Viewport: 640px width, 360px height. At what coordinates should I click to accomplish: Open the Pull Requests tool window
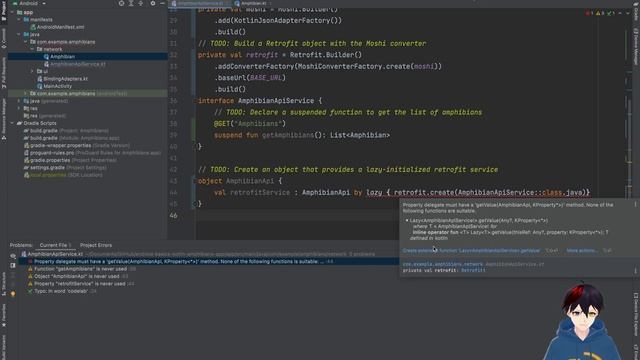[4, 73]
